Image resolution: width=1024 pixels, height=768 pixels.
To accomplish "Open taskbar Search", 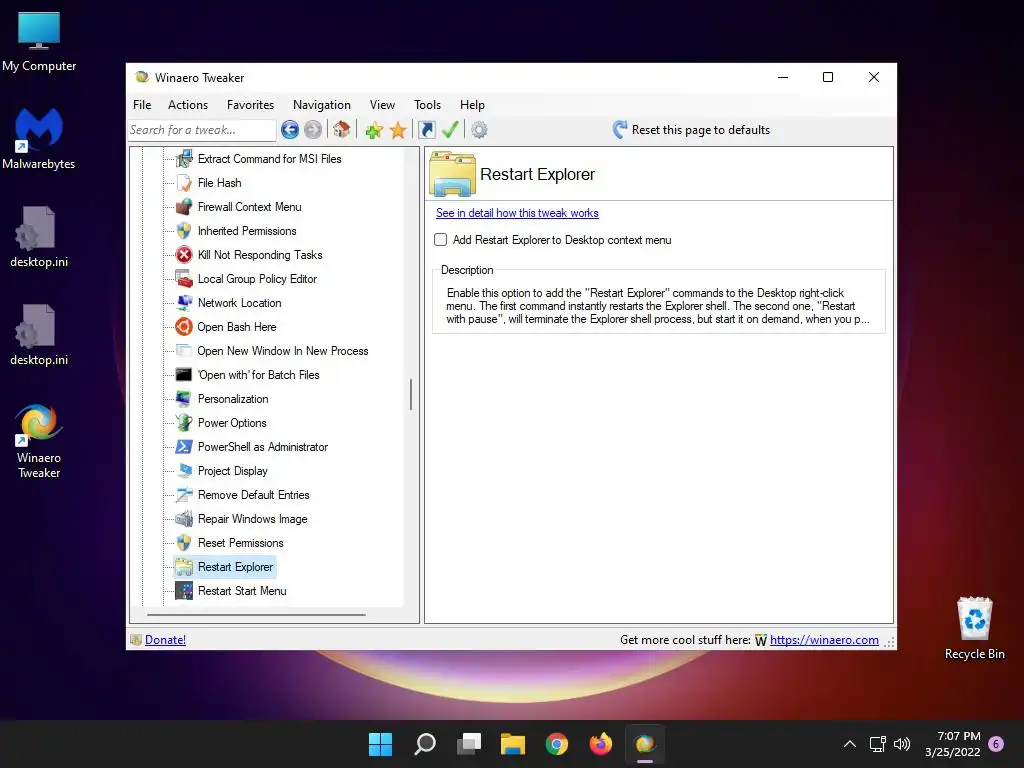I will click(424, 744).
